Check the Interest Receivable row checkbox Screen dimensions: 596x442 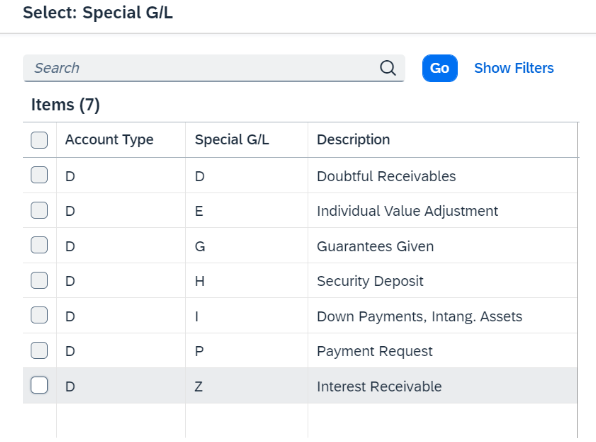pyautogui.click(x=39, y=385)
